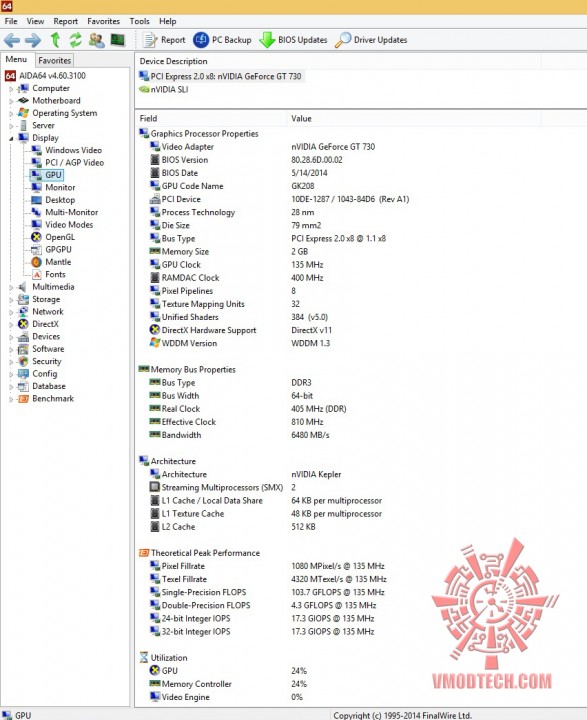Select the nVIDIA SLI device entry
Image resolution: width=587 pixels, height=720 pixels.
[164, 90]
